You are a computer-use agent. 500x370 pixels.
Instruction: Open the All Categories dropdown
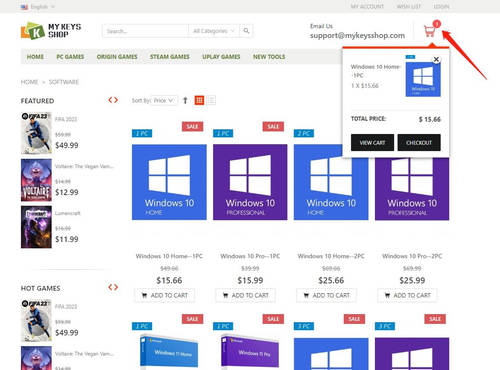(x=214, y=31)
